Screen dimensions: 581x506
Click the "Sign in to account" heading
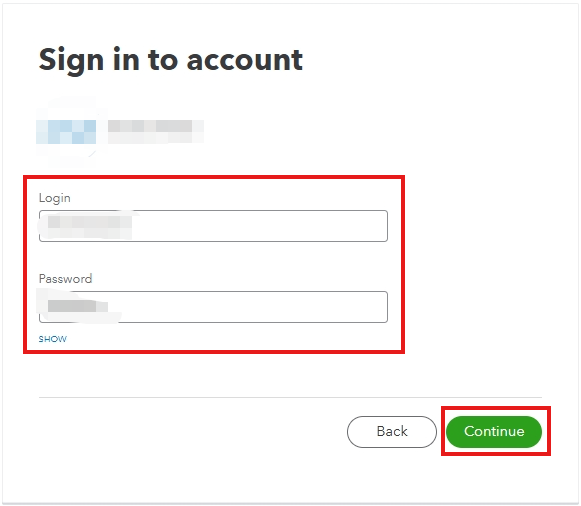tap(171, 60)
